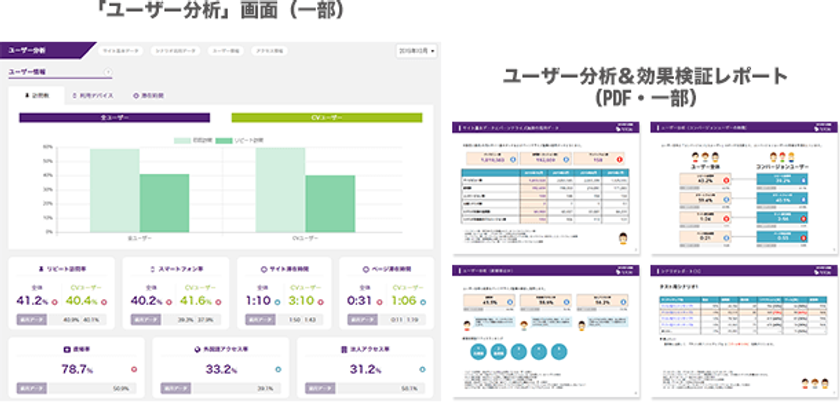840x403 pixels.
Task: Click the blue circle next to 31.2%
Action: [423, 370]
